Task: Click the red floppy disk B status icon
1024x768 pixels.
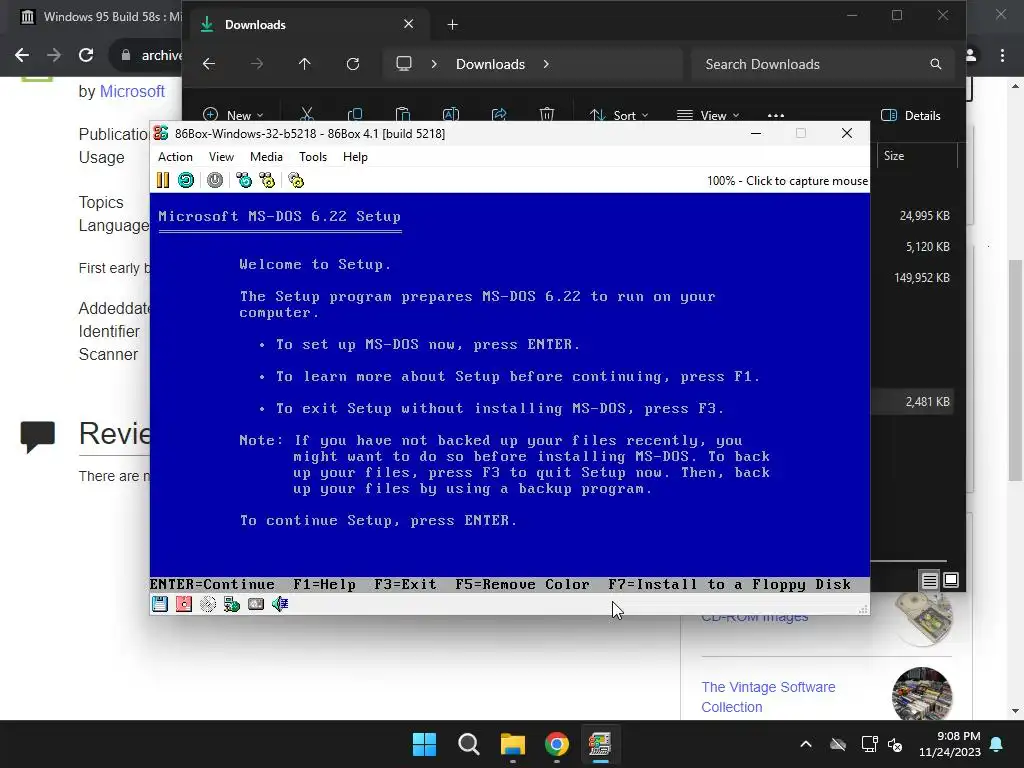Action: point(184,604)
